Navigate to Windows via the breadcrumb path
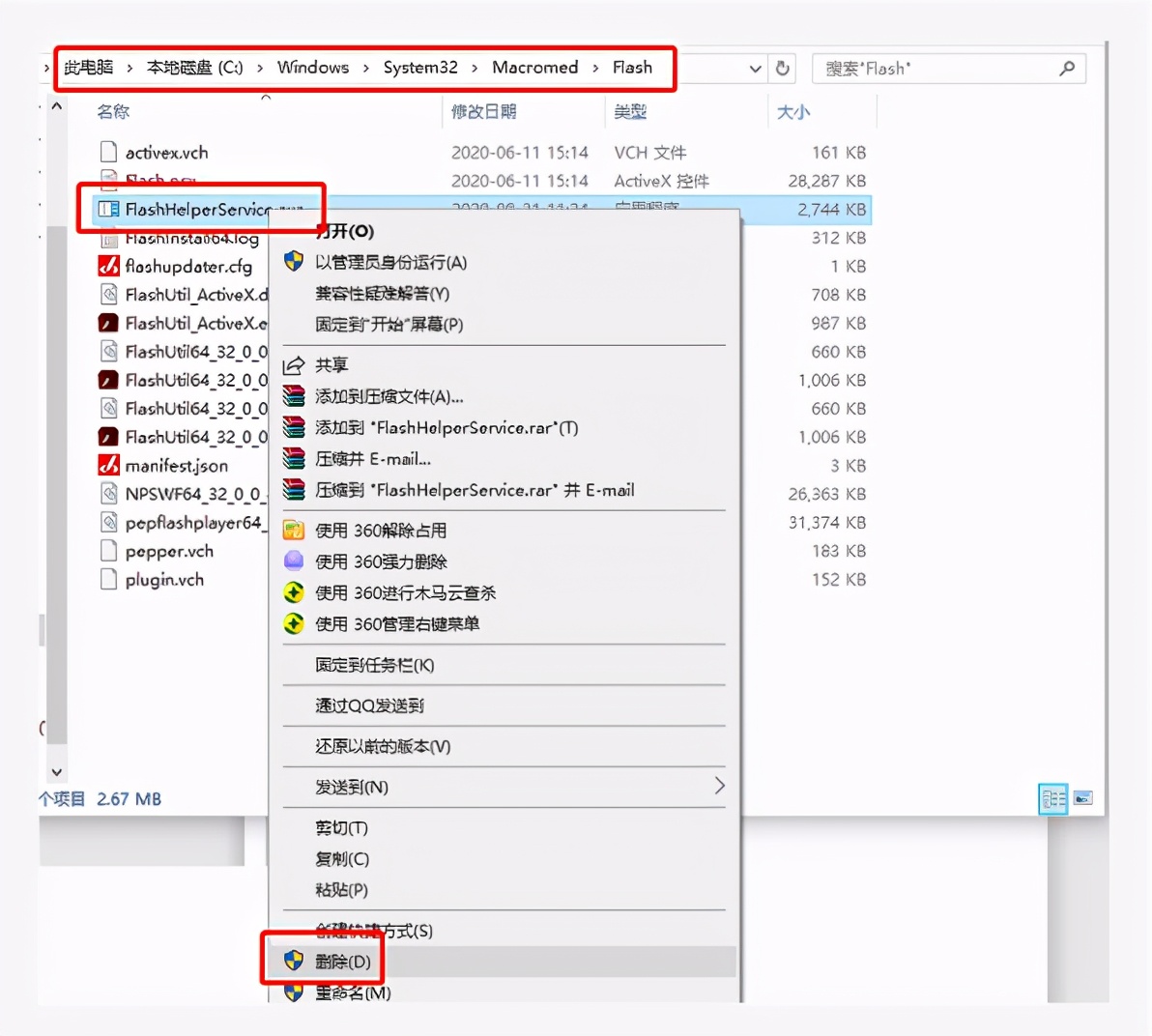 coord(312,68)
